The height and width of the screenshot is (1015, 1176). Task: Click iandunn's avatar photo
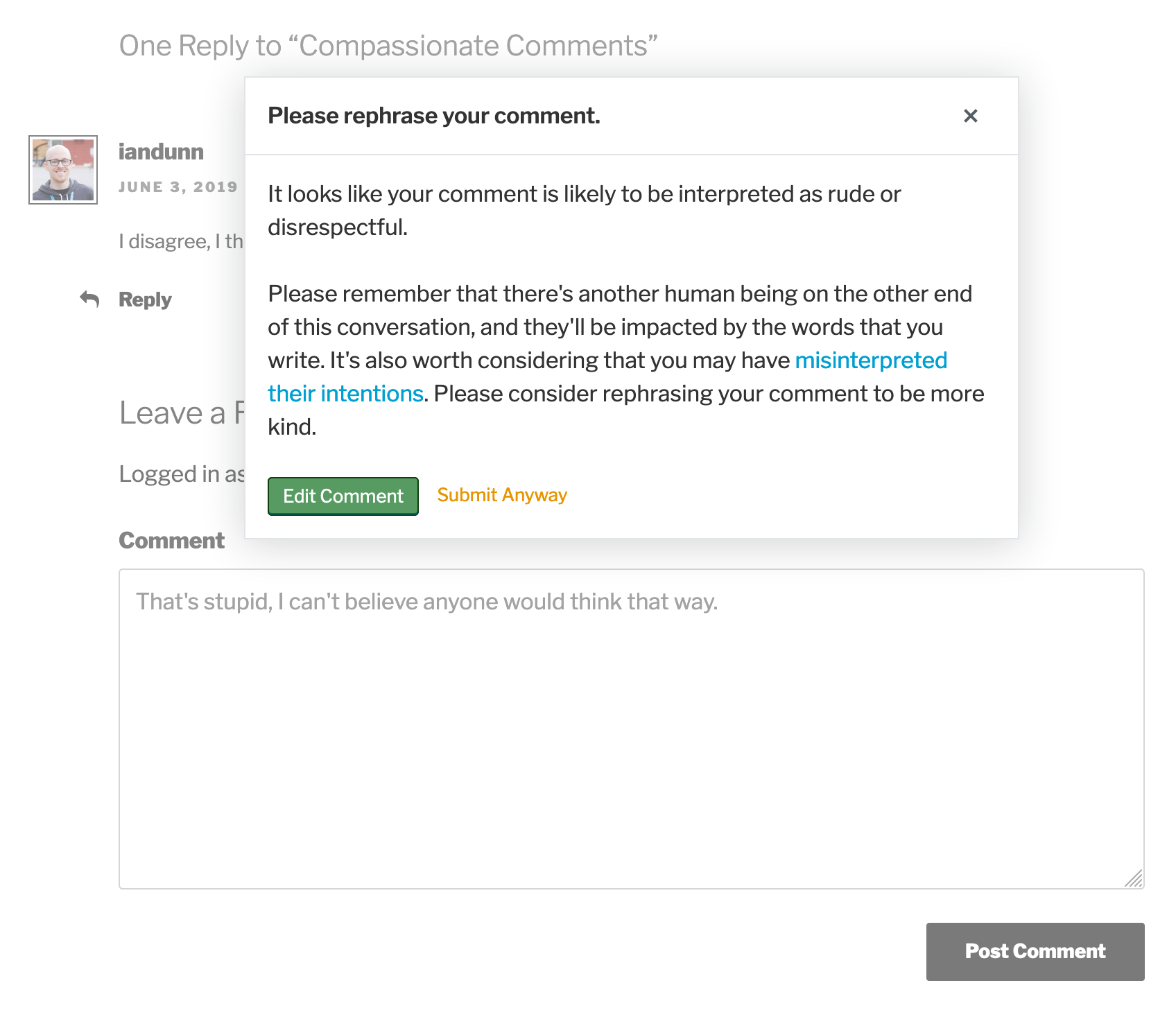(x=63, y=170)
